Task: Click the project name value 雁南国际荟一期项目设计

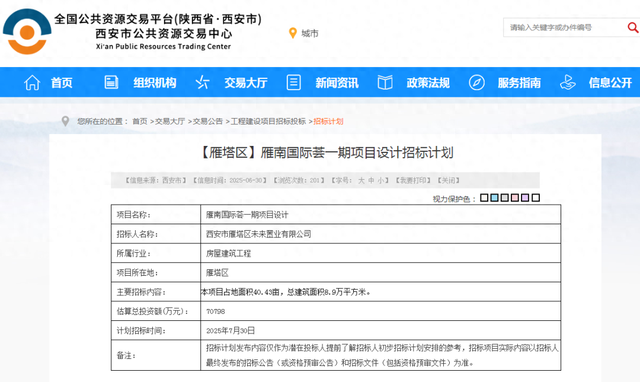Action: (x=247, y=215)
